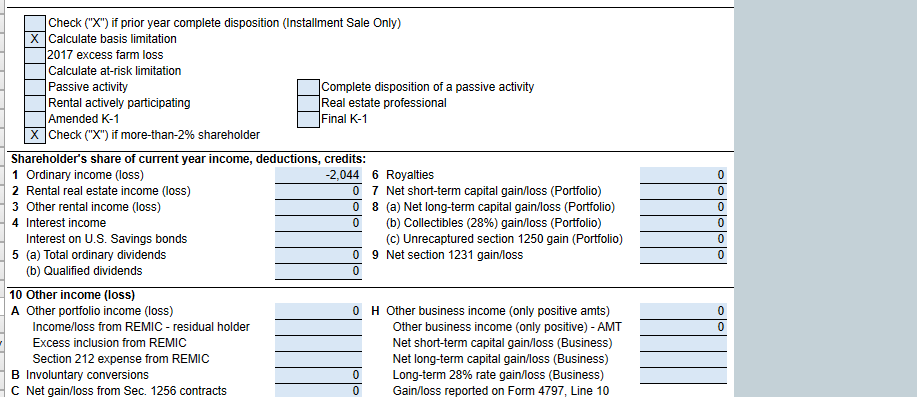Check Complete disposition of a passive activity

[309, 87]
